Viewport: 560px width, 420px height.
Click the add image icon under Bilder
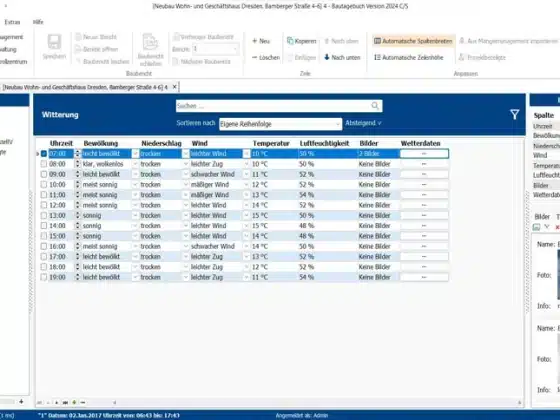536,227
